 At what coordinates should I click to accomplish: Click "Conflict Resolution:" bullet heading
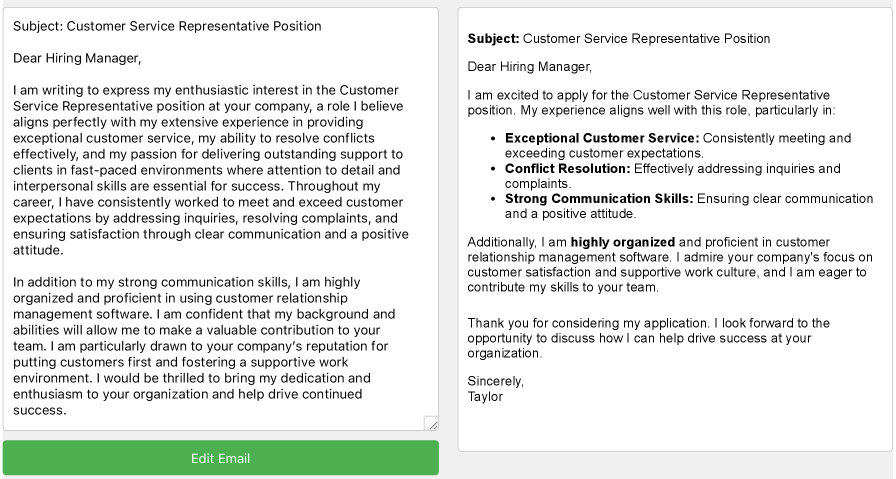pos(567,169)
